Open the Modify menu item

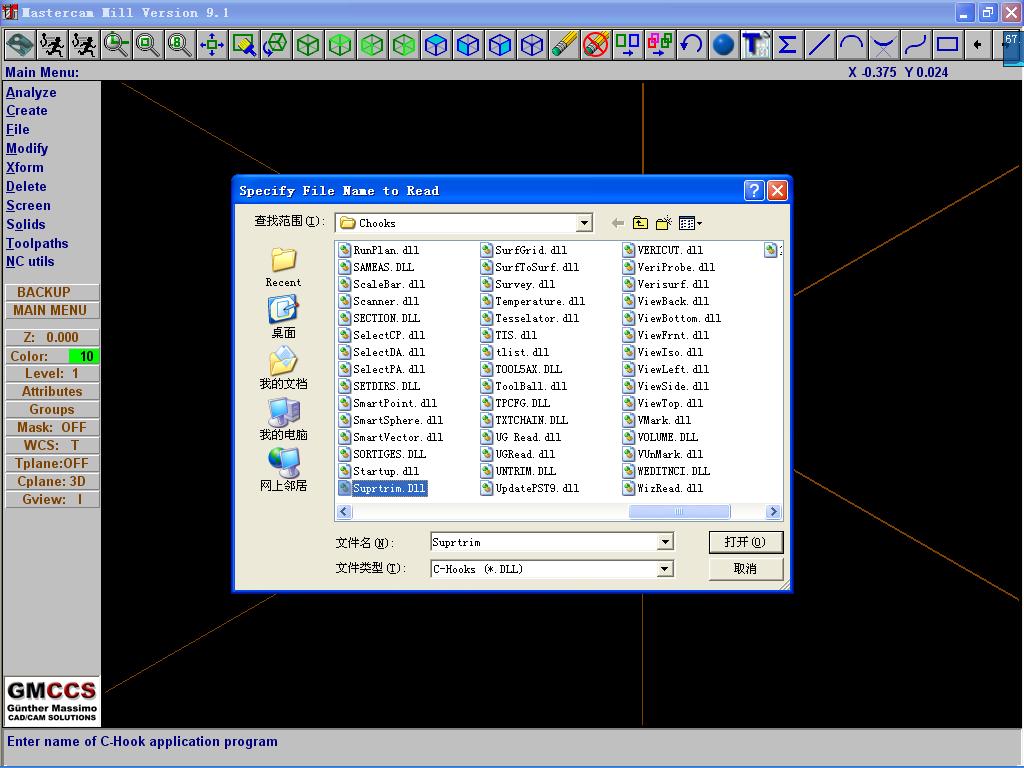pos(27,148)
